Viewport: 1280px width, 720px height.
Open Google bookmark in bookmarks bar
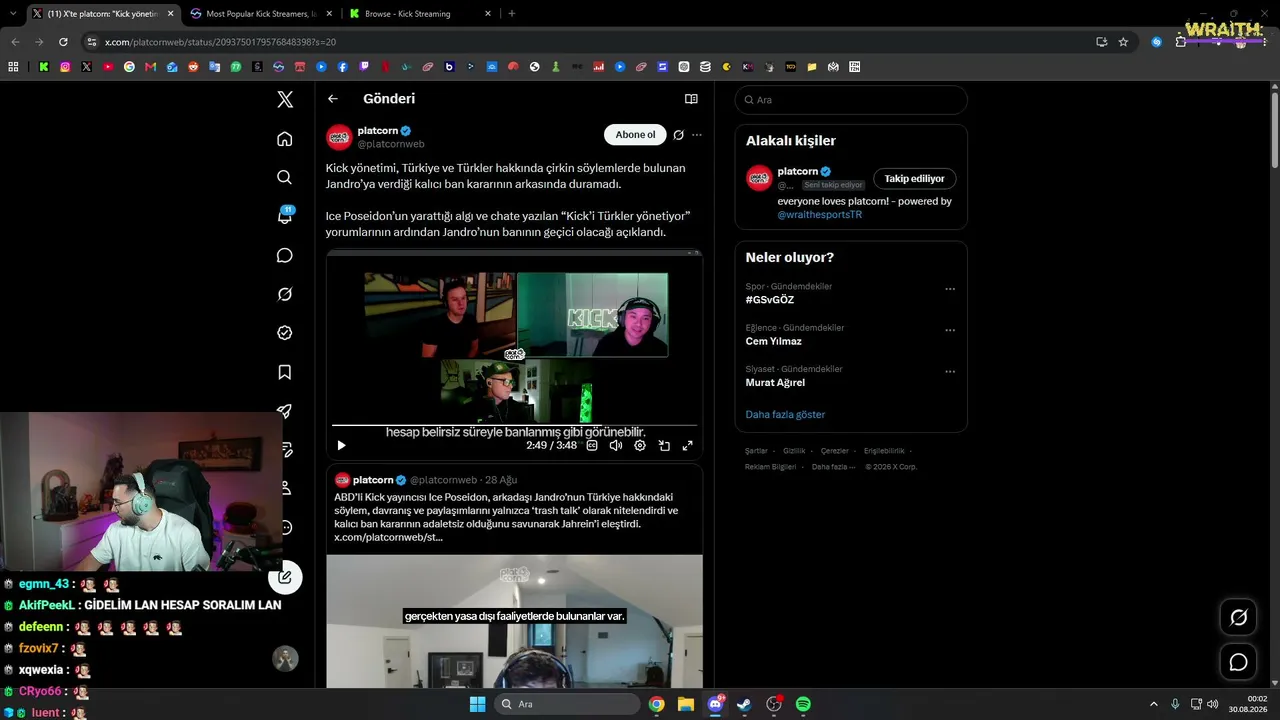(x=129, y=67)
